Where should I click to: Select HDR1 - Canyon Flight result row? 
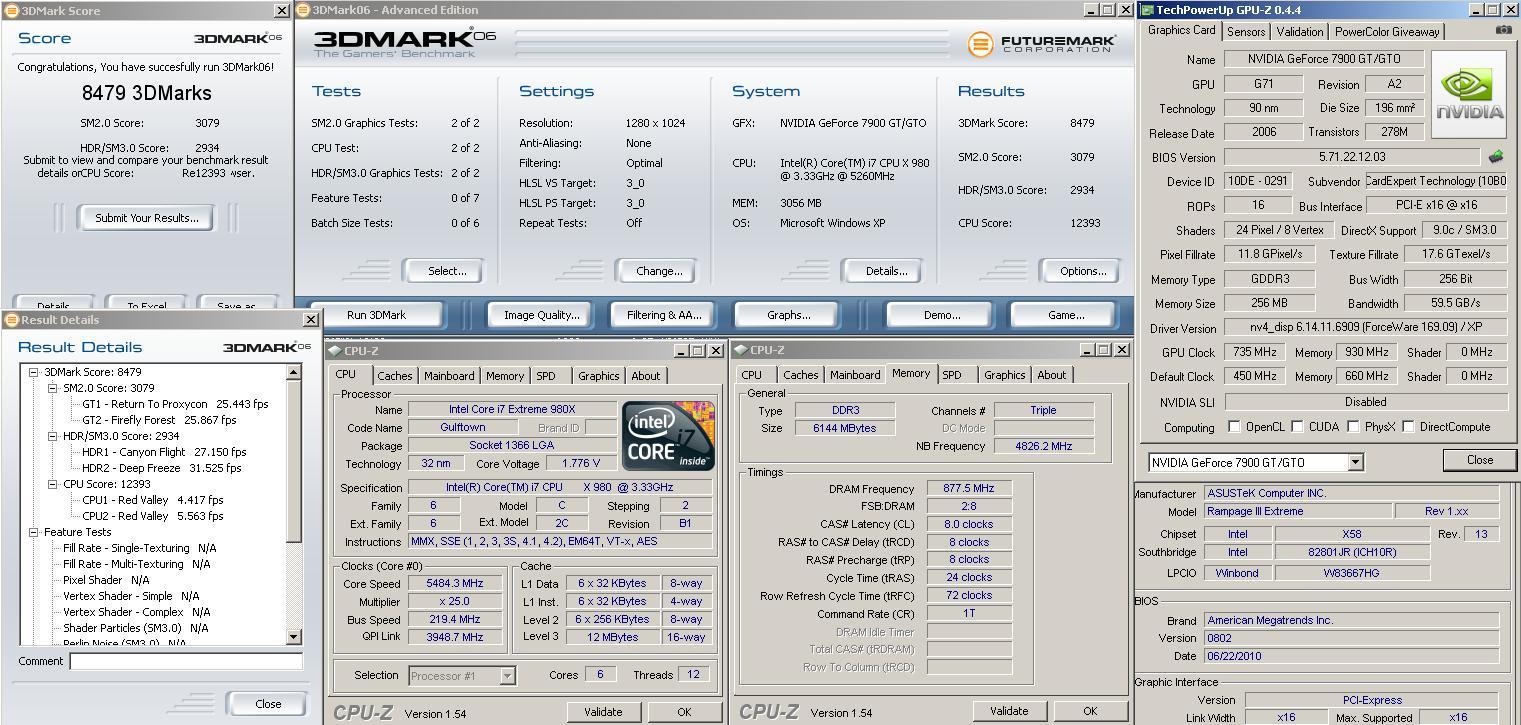coord(163,452)
